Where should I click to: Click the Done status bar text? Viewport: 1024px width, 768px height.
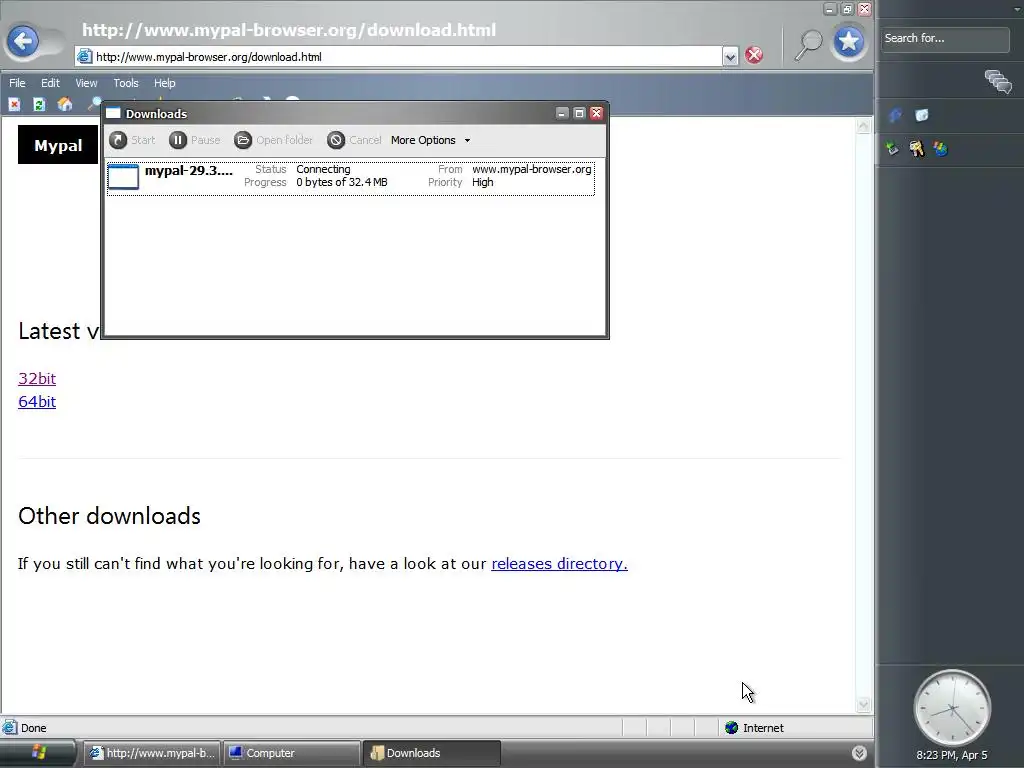pyautogui.click(x=33, y=728)
